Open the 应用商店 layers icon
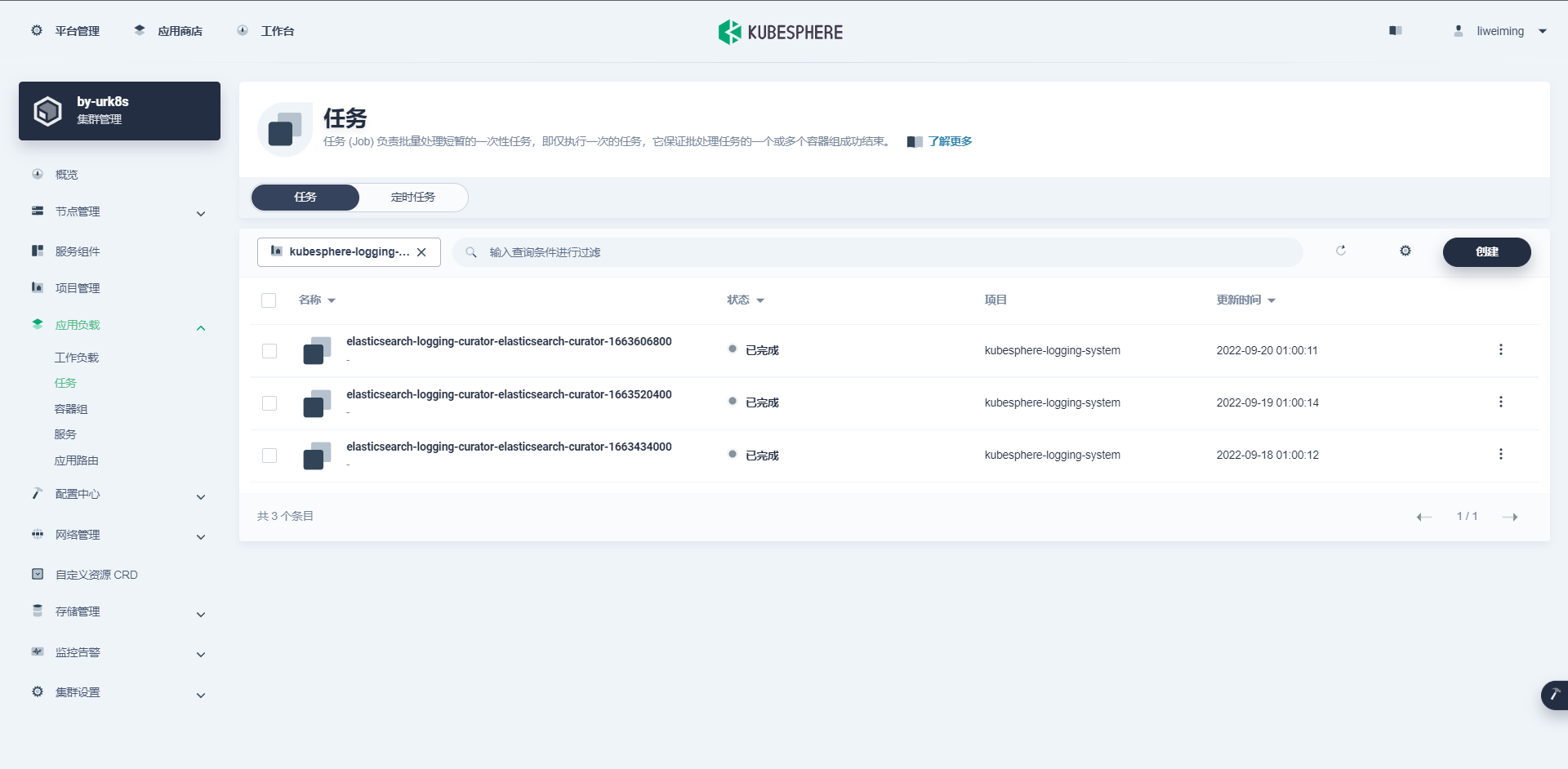Screen dimensions: 1568x769 click(x=140, y=30)
